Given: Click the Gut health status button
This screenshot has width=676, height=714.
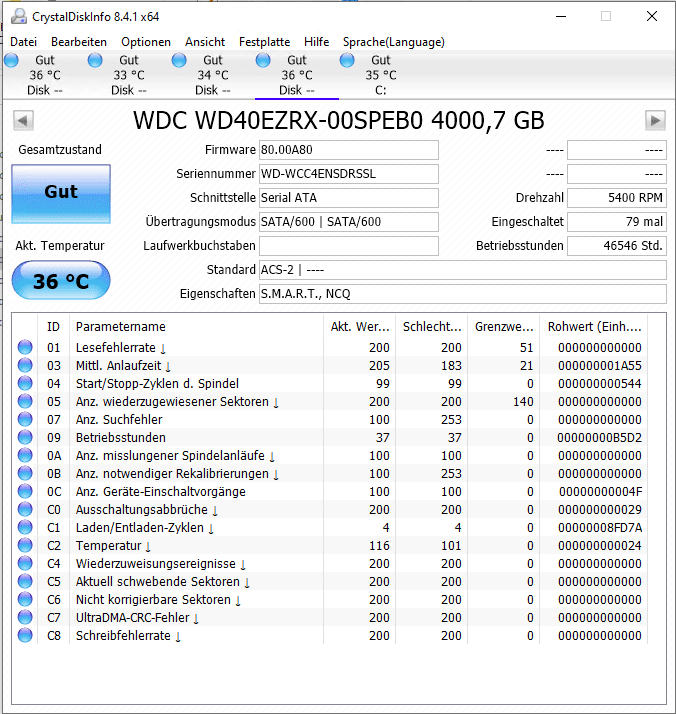Looking at the screenshot, I should (x=61, y=194).
